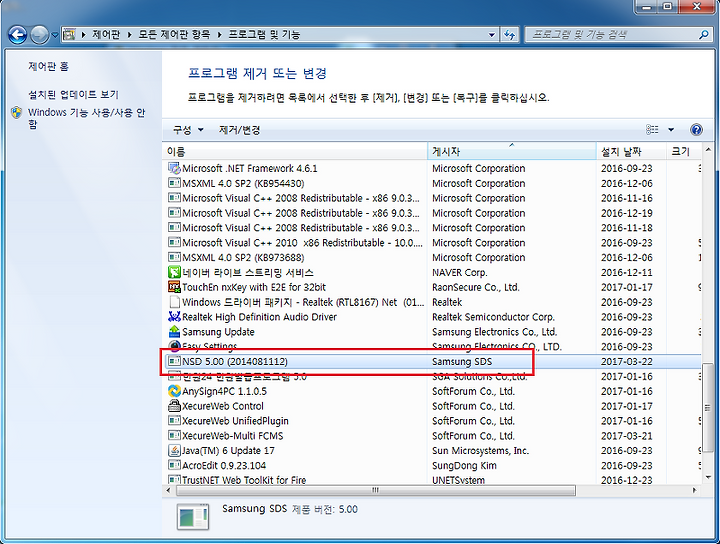Select Samsung Update icon
The height and width of the screenshot is (544, 720).
pyautogui.click(x=174, y=331)
